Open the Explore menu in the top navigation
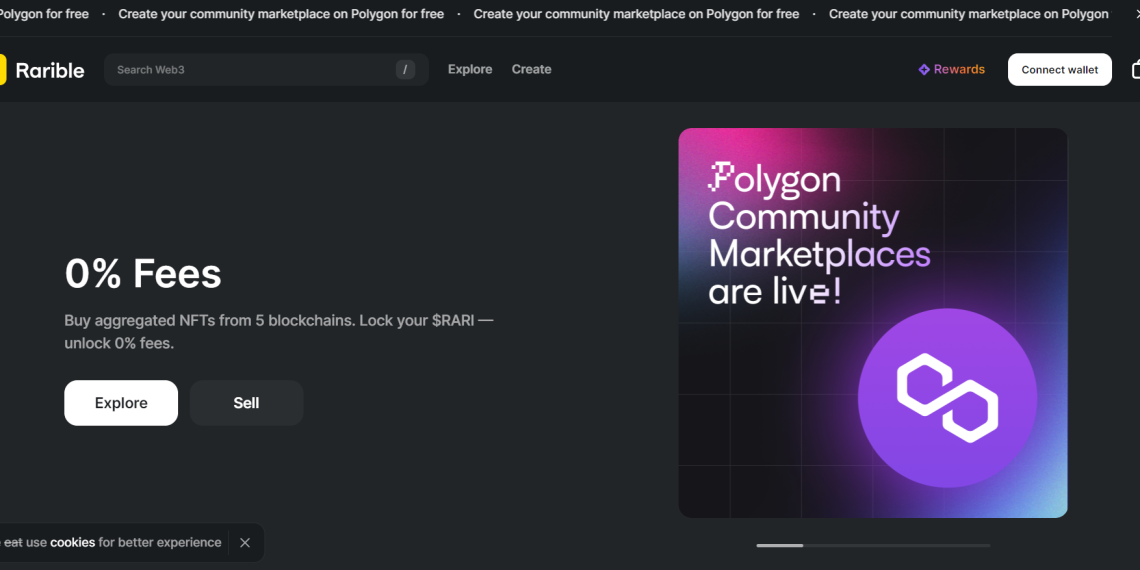This screenshot has width=1140, height=570. coord(470,70)
